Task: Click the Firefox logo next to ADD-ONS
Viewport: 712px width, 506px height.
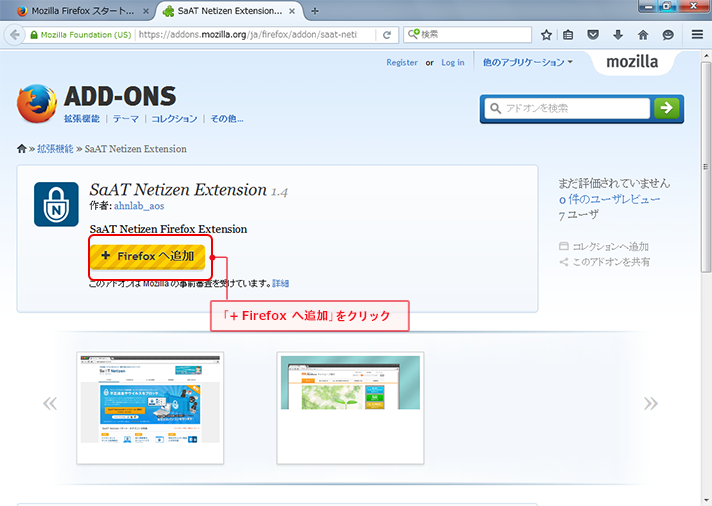Action: tap(37, 104)
